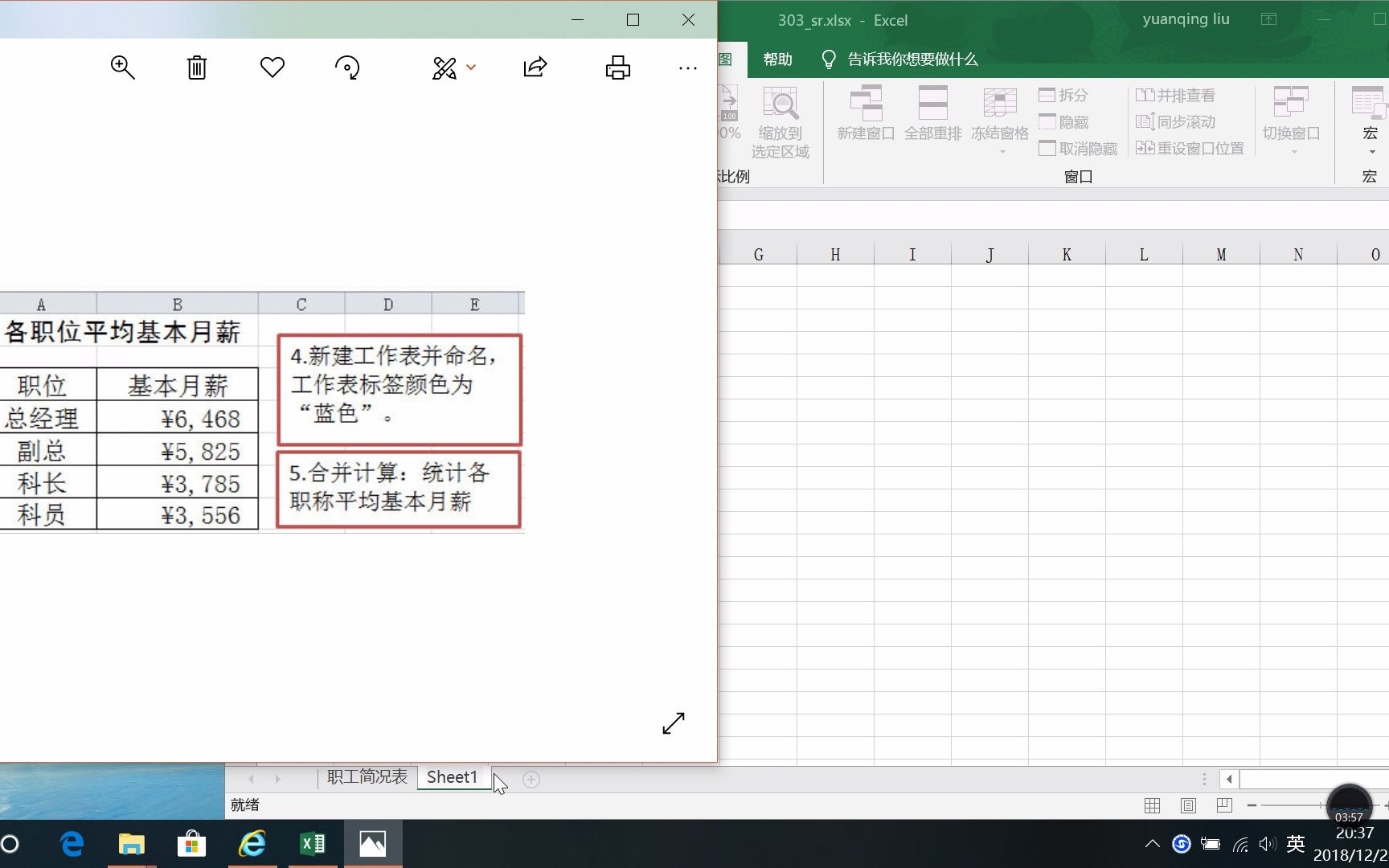Toggle 并排查看 side by side view

tap(1176, 95)
